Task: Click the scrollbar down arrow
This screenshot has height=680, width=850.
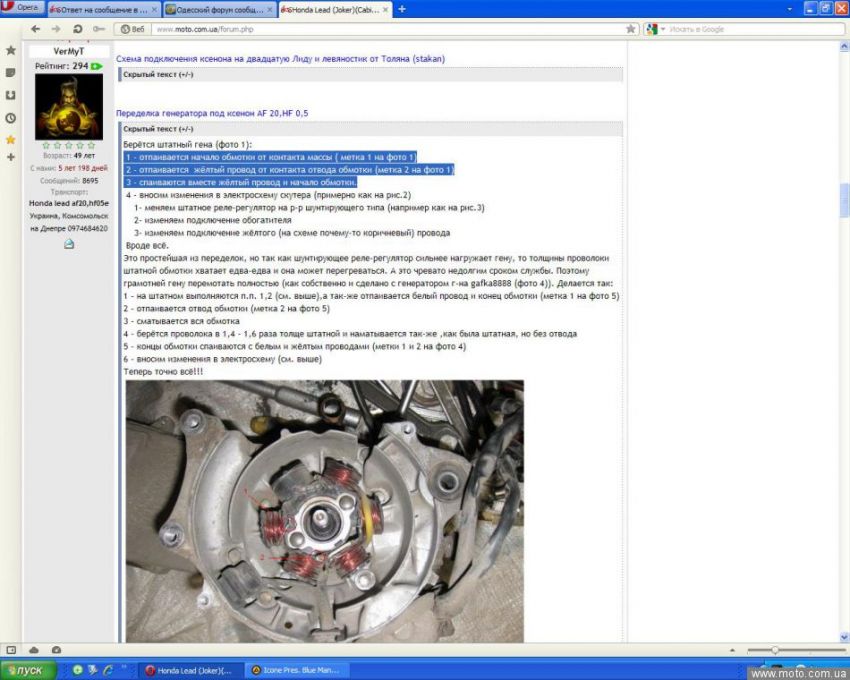Action: [844, 638]
